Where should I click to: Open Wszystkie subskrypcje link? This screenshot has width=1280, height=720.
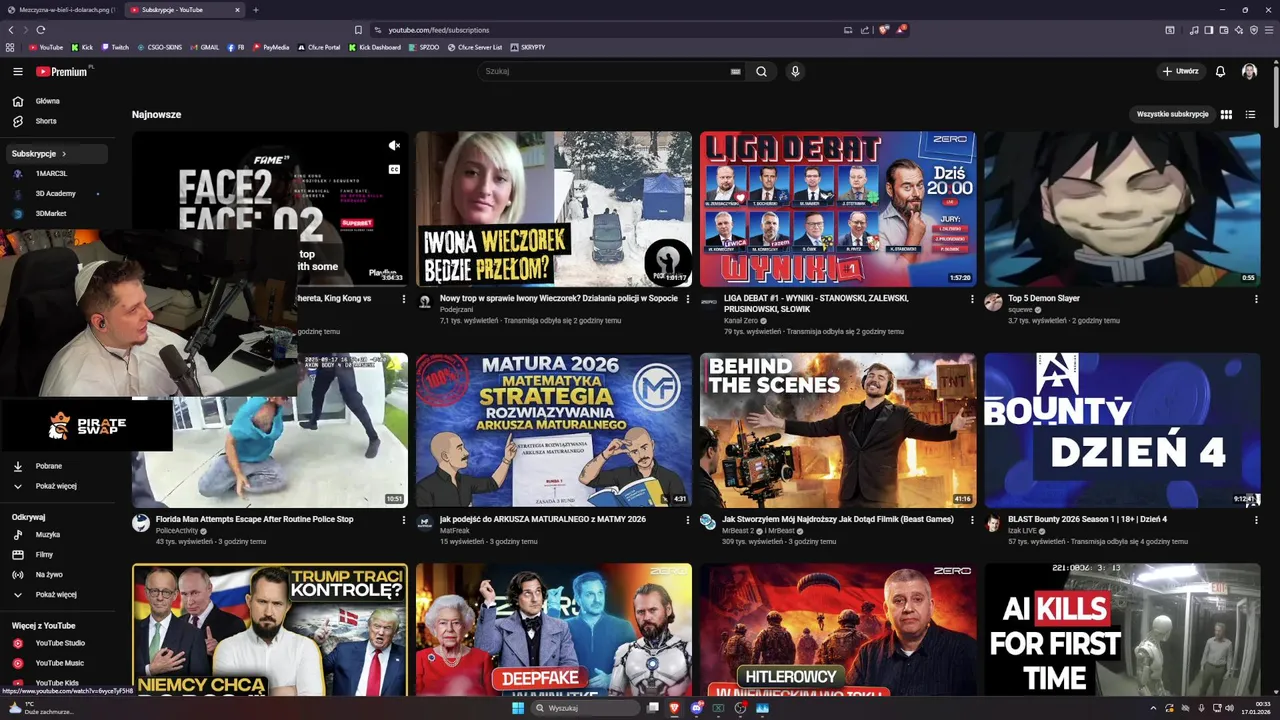click(1172, 114)
